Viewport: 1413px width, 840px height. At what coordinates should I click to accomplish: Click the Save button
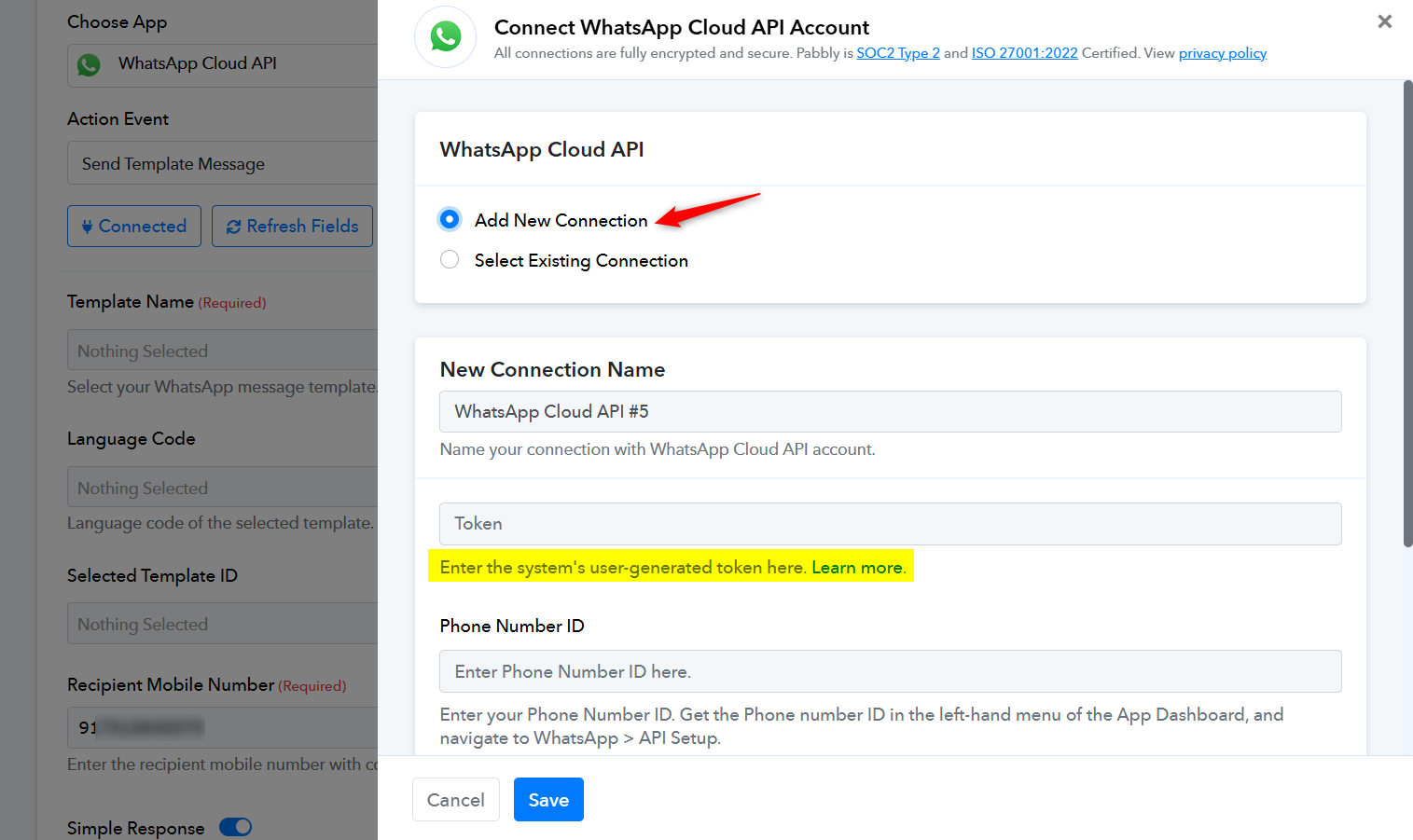coord(548,800)
